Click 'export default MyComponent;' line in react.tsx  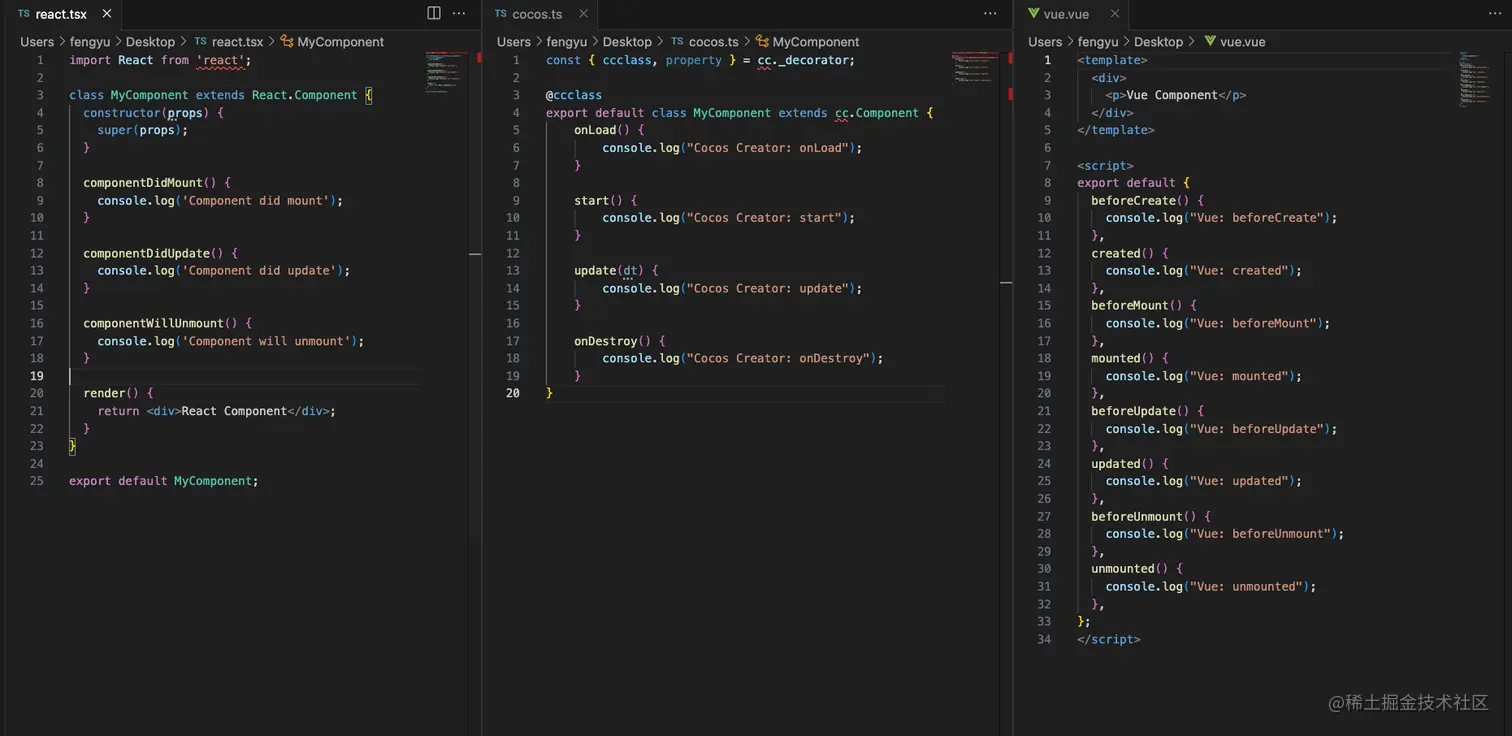click(164, 481)
